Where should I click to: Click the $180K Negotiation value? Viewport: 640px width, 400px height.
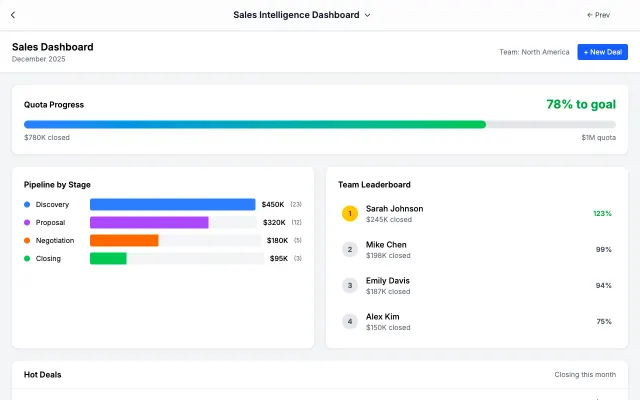click(278, 240)
